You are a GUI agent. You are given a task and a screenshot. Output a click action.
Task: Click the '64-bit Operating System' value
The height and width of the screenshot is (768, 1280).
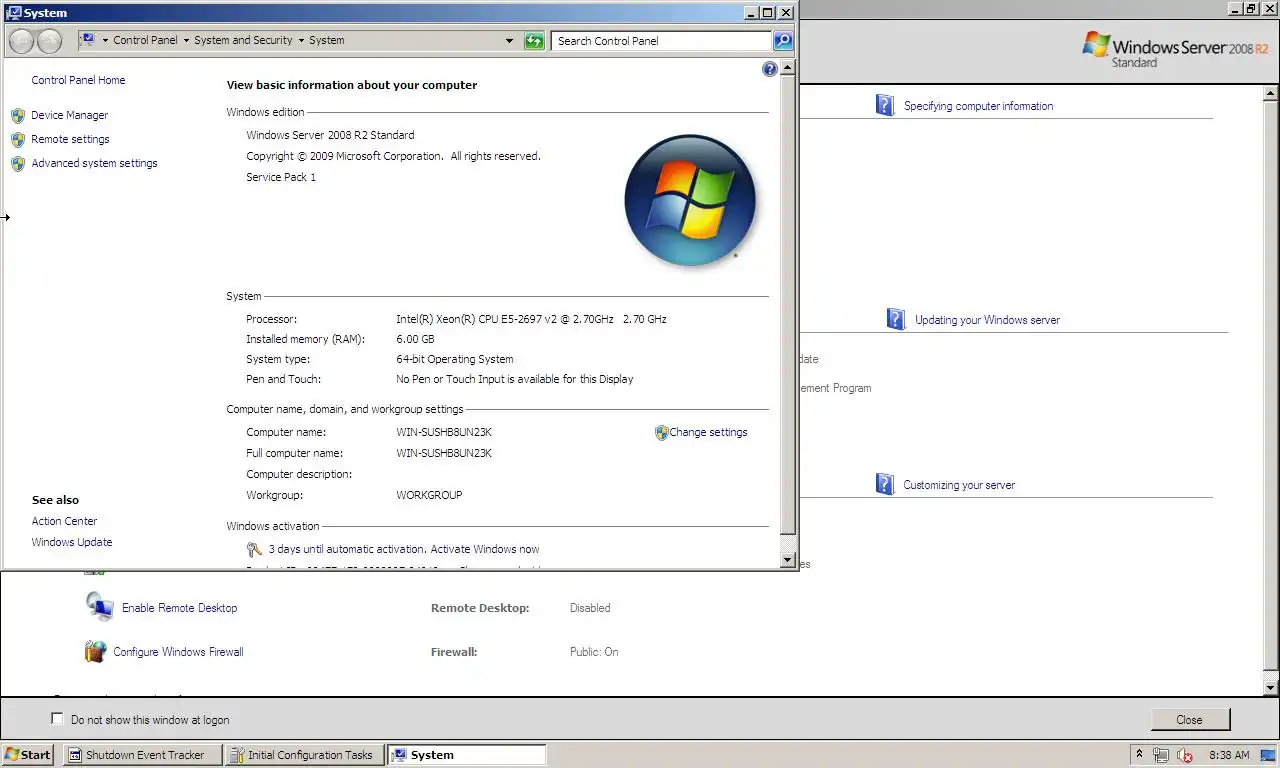pyautogui.click(x=455, y=359)
